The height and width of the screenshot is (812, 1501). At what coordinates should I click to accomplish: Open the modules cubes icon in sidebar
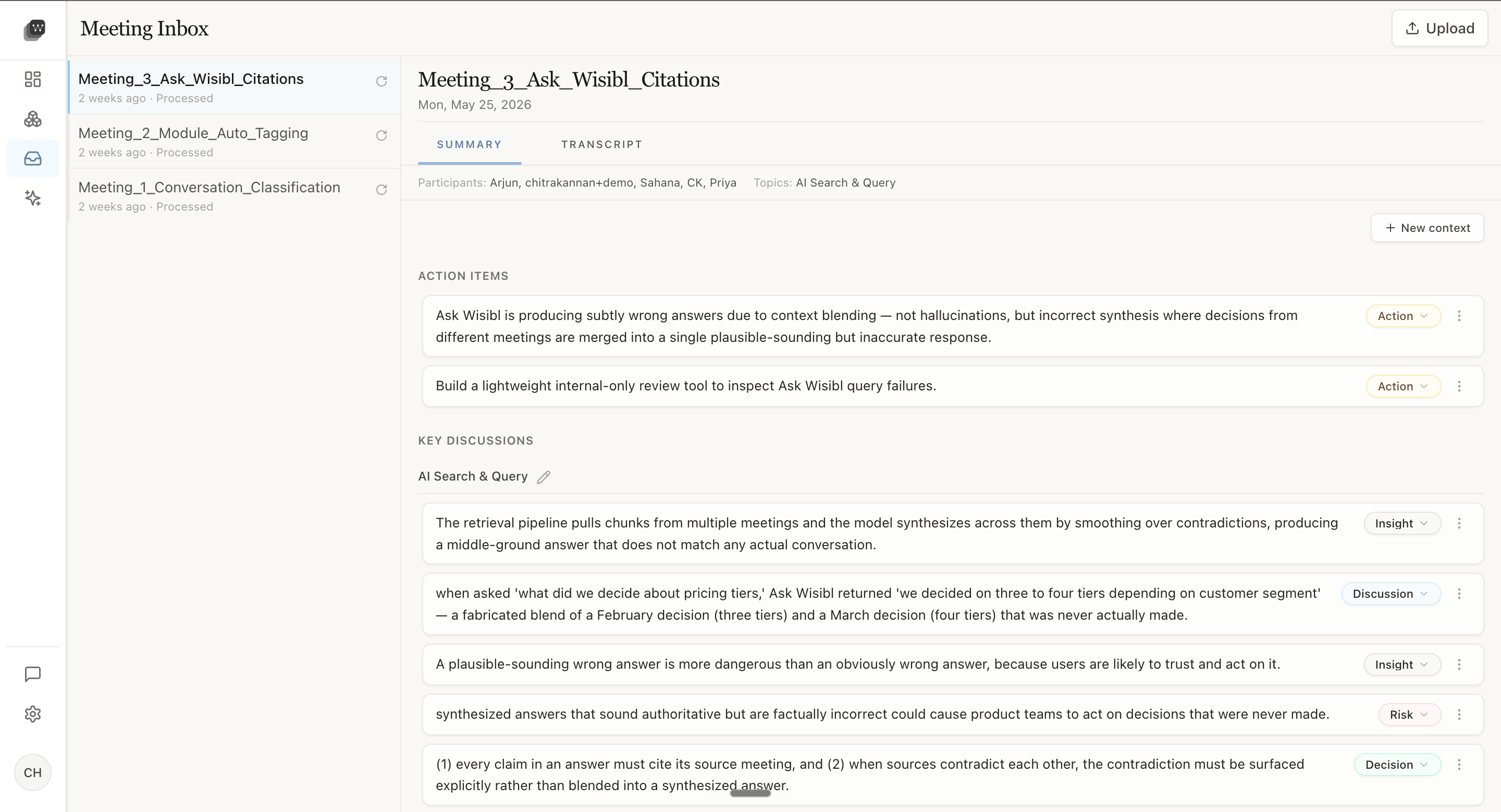[x=33, y=119]
